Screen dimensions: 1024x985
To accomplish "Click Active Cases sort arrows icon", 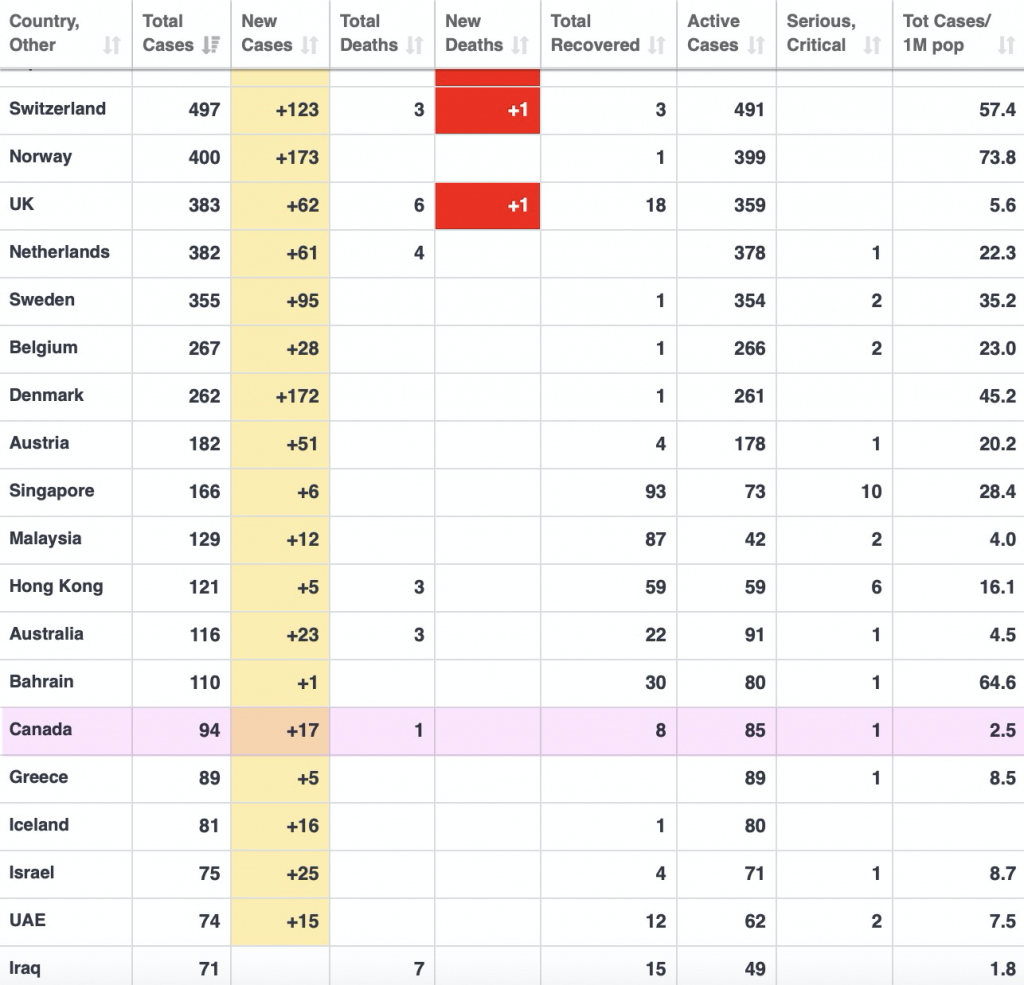I will coord(757,46).
